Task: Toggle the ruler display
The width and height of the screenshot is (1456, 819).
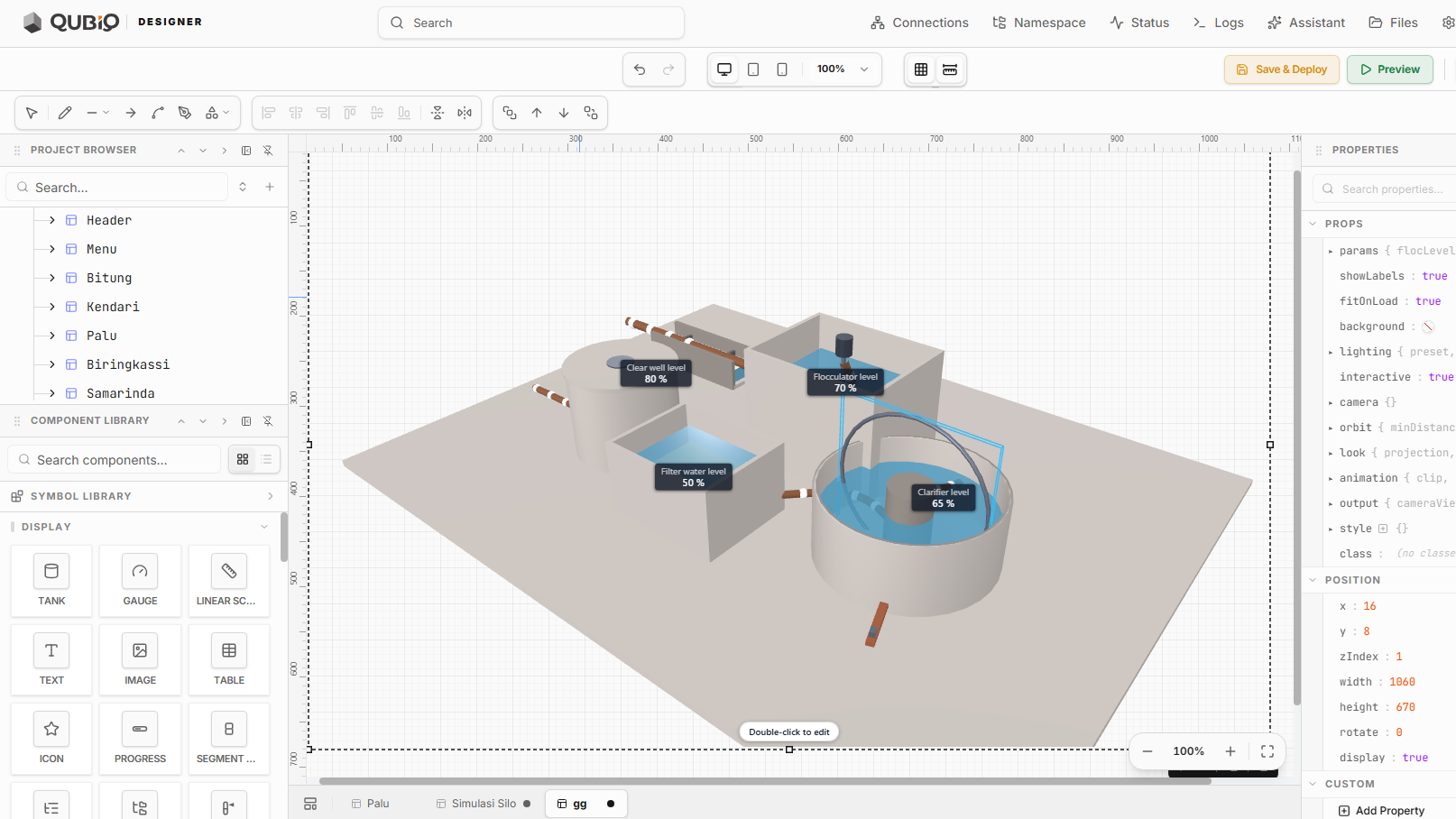Action: point(950,69)
